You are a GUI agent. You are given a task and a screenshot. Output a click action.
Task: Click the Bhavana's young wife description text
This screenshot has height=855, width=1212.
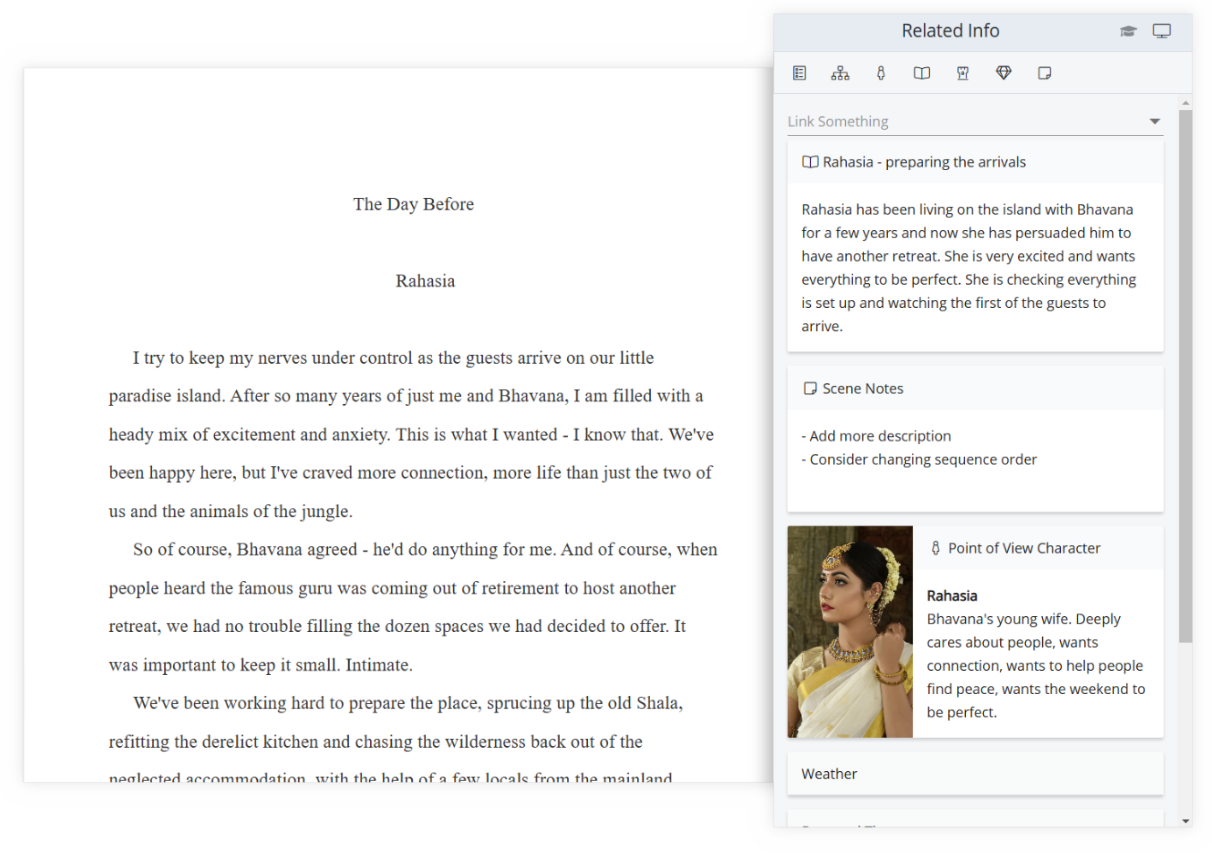click(x=1036, y=665)
